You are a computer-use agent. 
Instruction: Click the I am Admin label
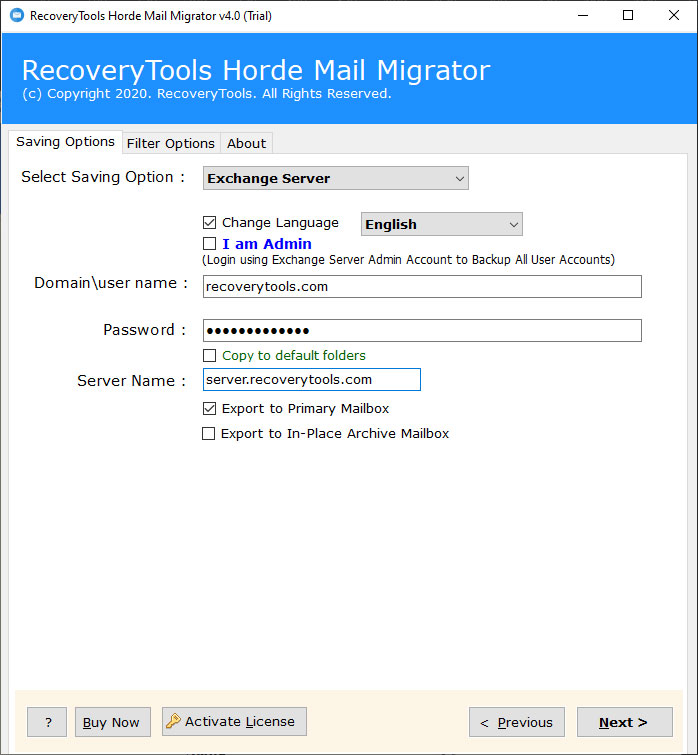(267, 244)
